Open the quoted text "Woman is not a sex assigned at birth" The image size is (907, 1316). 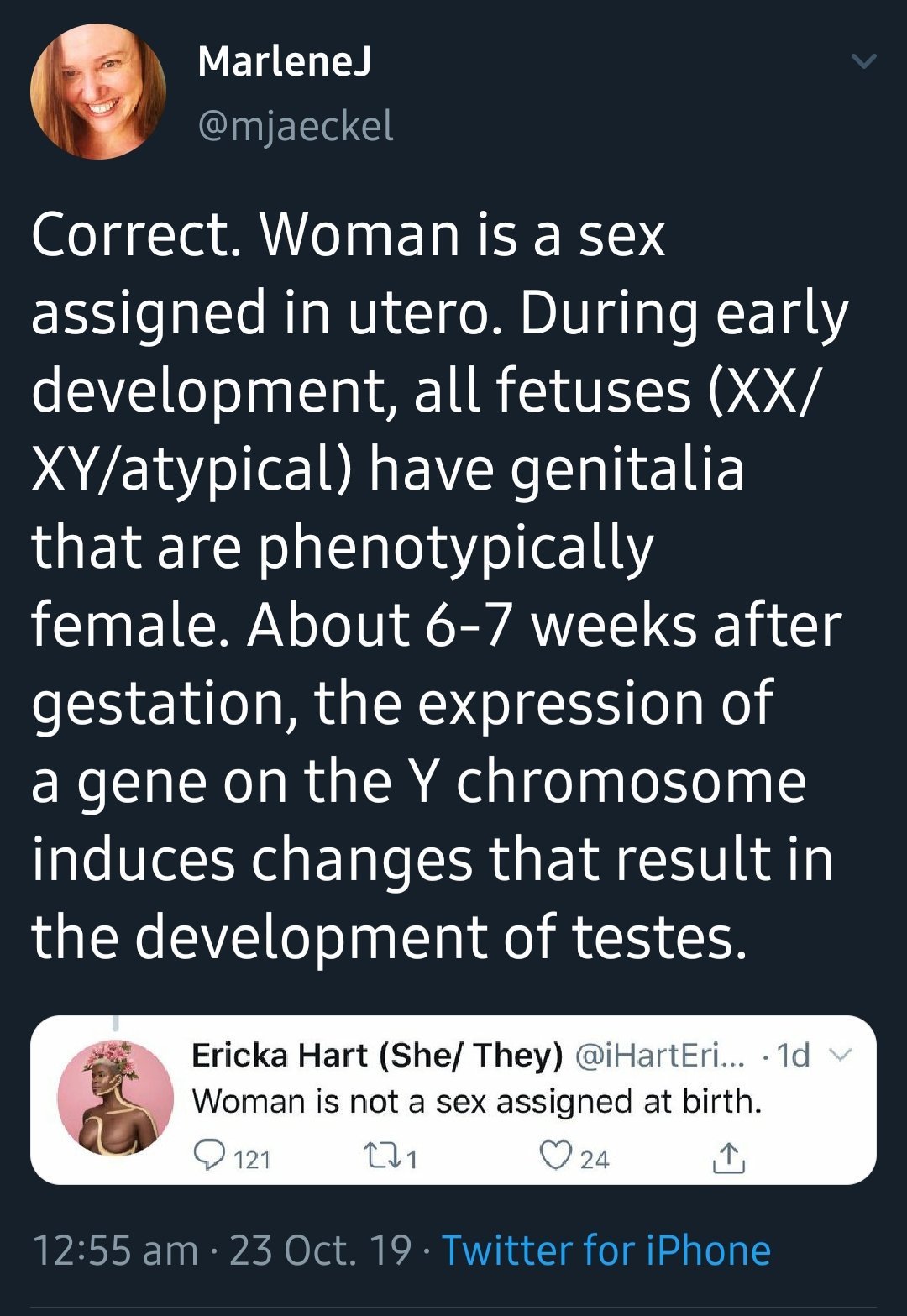click(476, 1101)
